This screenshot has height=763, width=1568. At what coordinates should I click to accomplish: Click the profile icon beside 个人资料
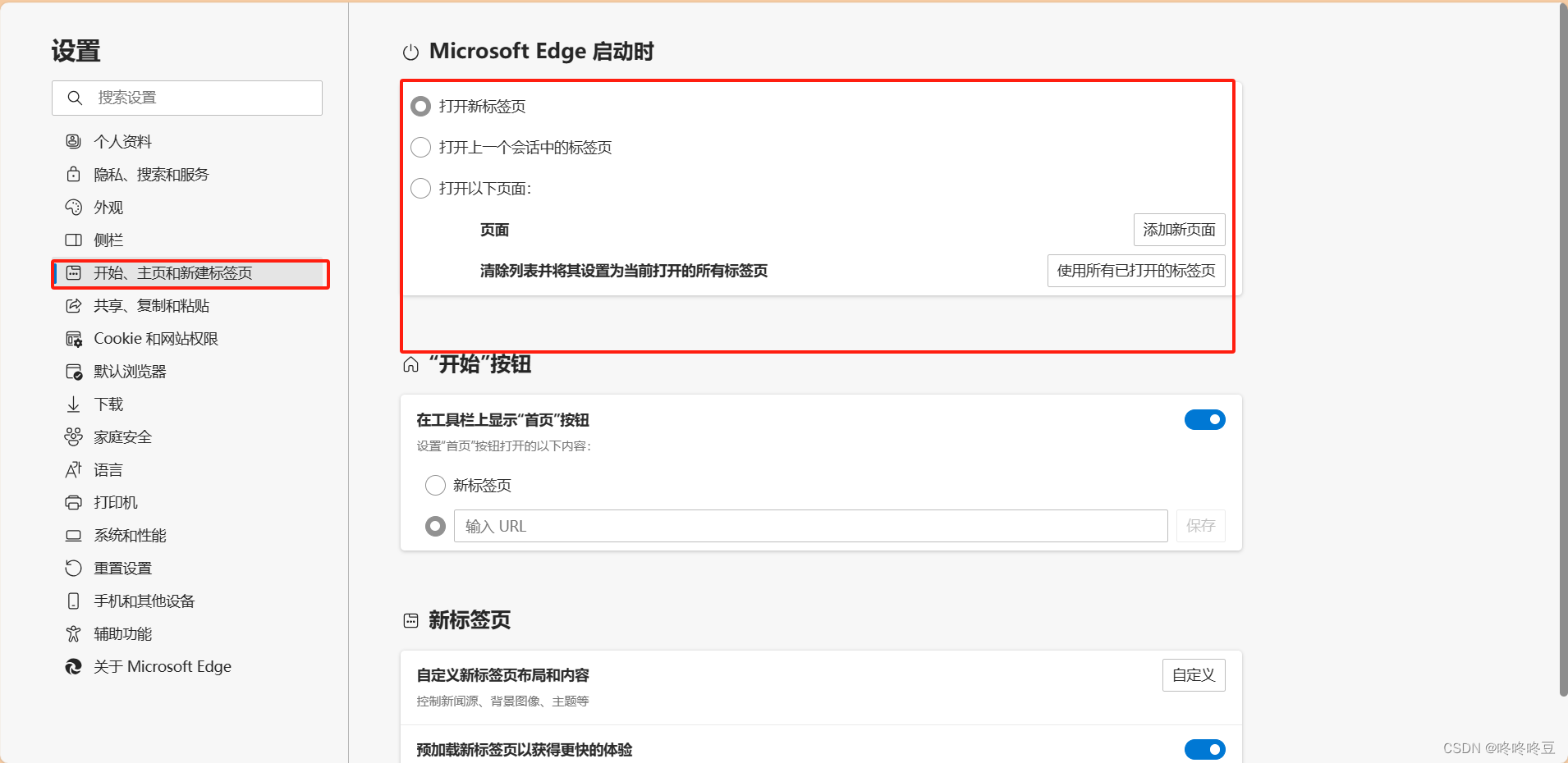click(x=73, y=141)
